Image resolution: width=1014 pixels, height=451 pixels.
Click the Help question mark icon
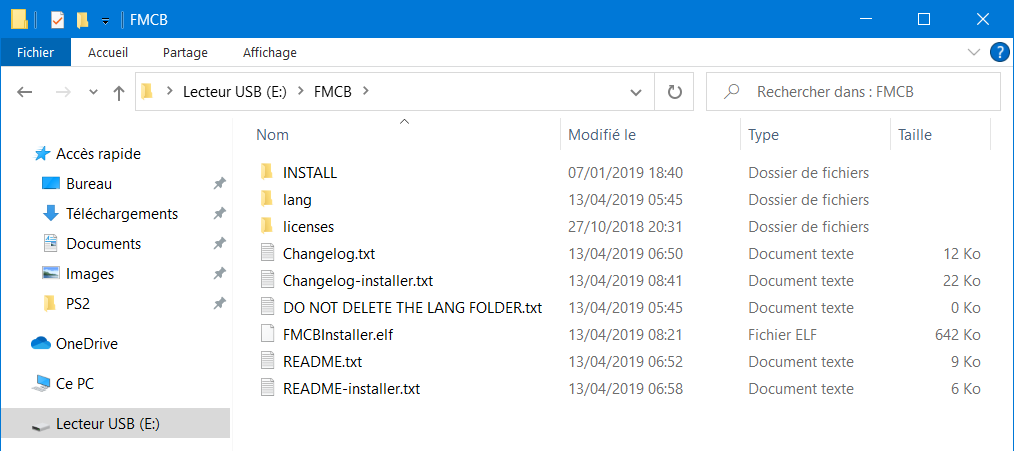click(999, 52)
